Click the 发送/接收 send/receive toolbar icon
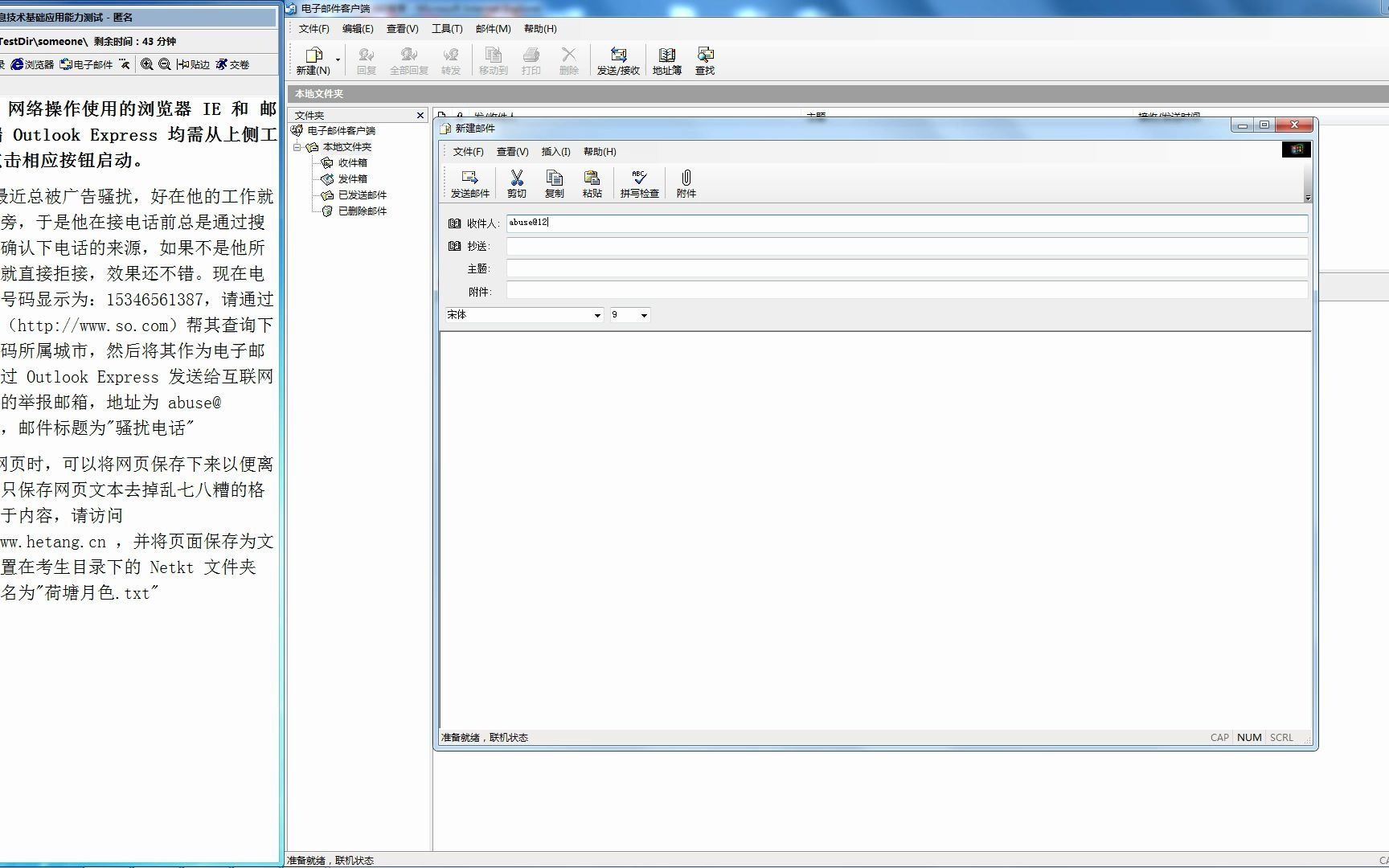1389x868 pixels. pos(618,60)
